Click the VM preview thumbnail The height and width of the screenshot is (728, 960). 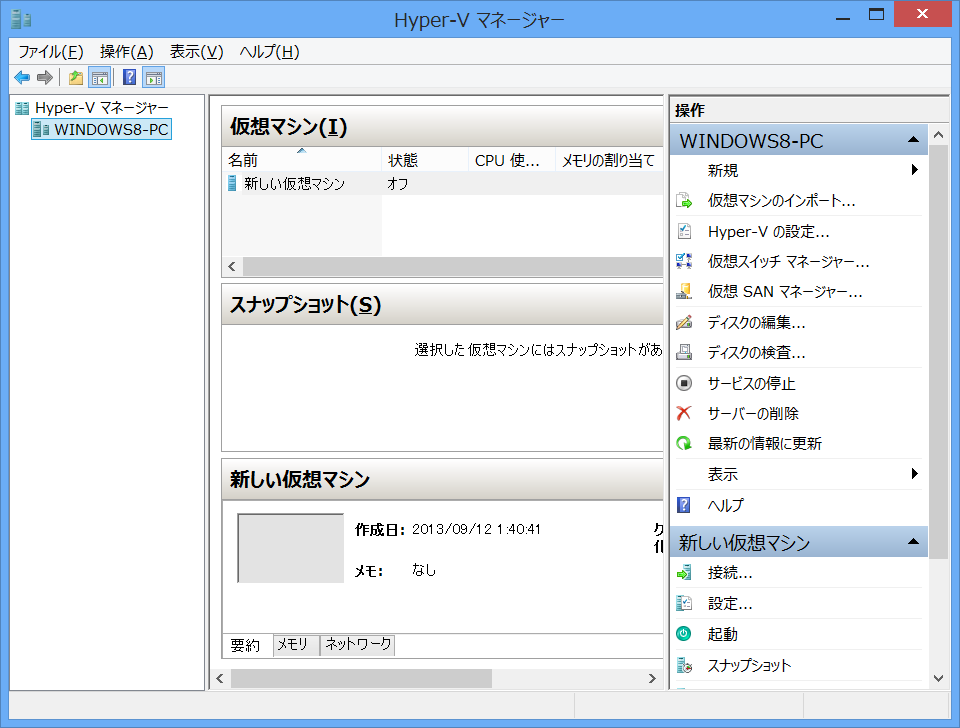(291, 548)
